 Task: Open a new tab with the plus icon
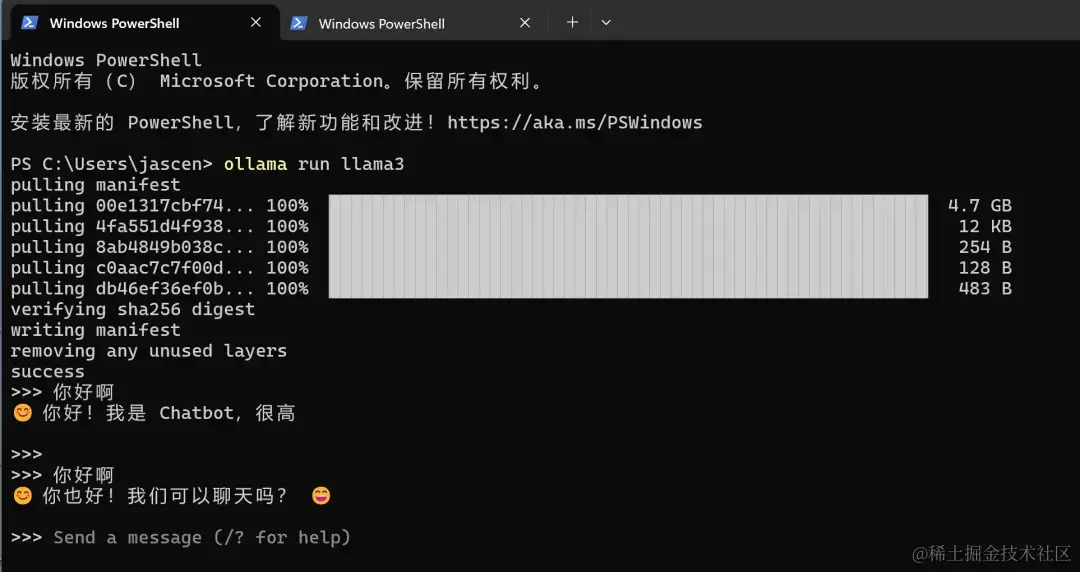pos(572,22)
